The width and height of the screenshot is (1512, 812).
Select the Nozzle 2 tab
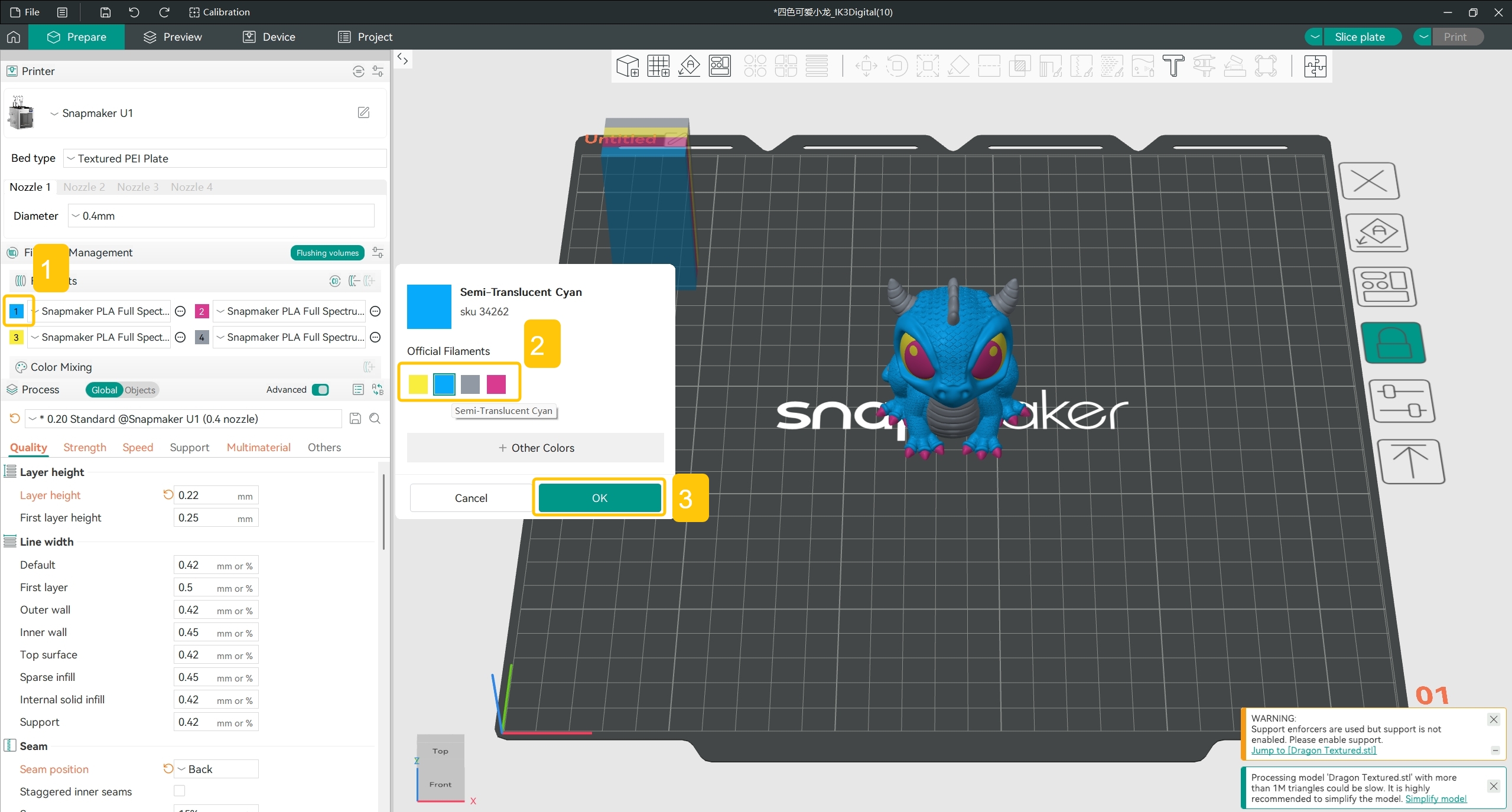pos(84,187)
